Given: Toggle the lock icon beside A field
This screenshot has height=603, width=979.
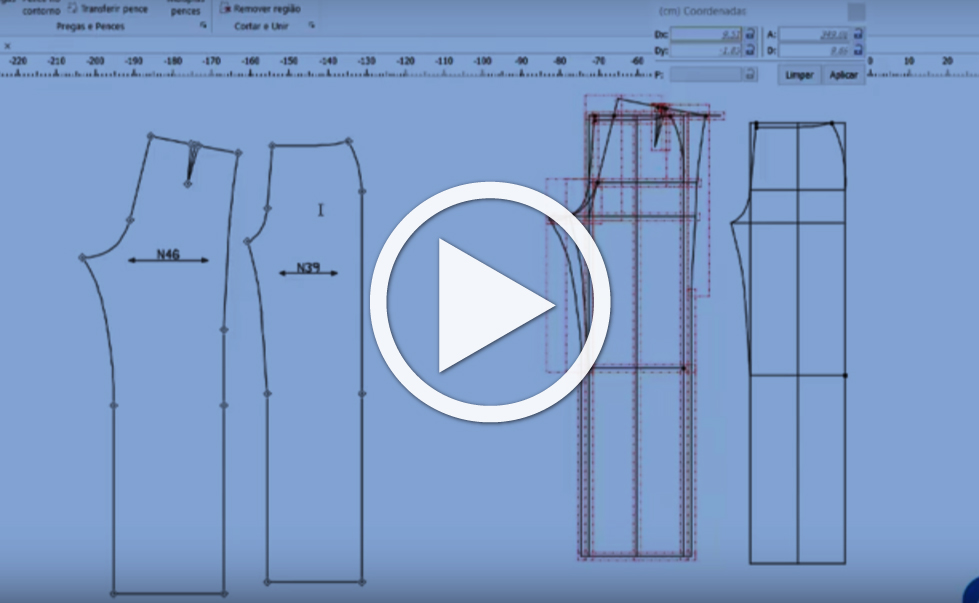Looking at the screenshot, I should 858,34.
